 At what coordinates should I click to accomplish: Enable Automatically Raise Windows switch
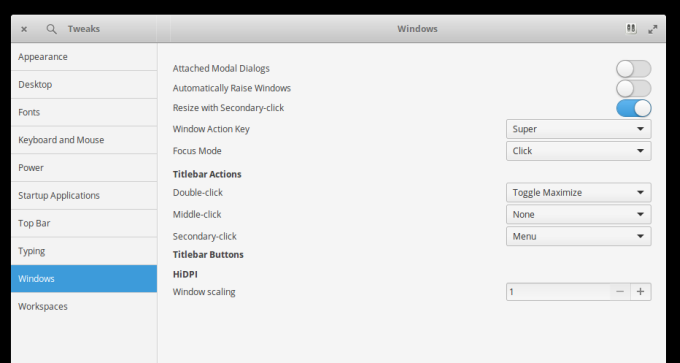click(x=634, y=88)
